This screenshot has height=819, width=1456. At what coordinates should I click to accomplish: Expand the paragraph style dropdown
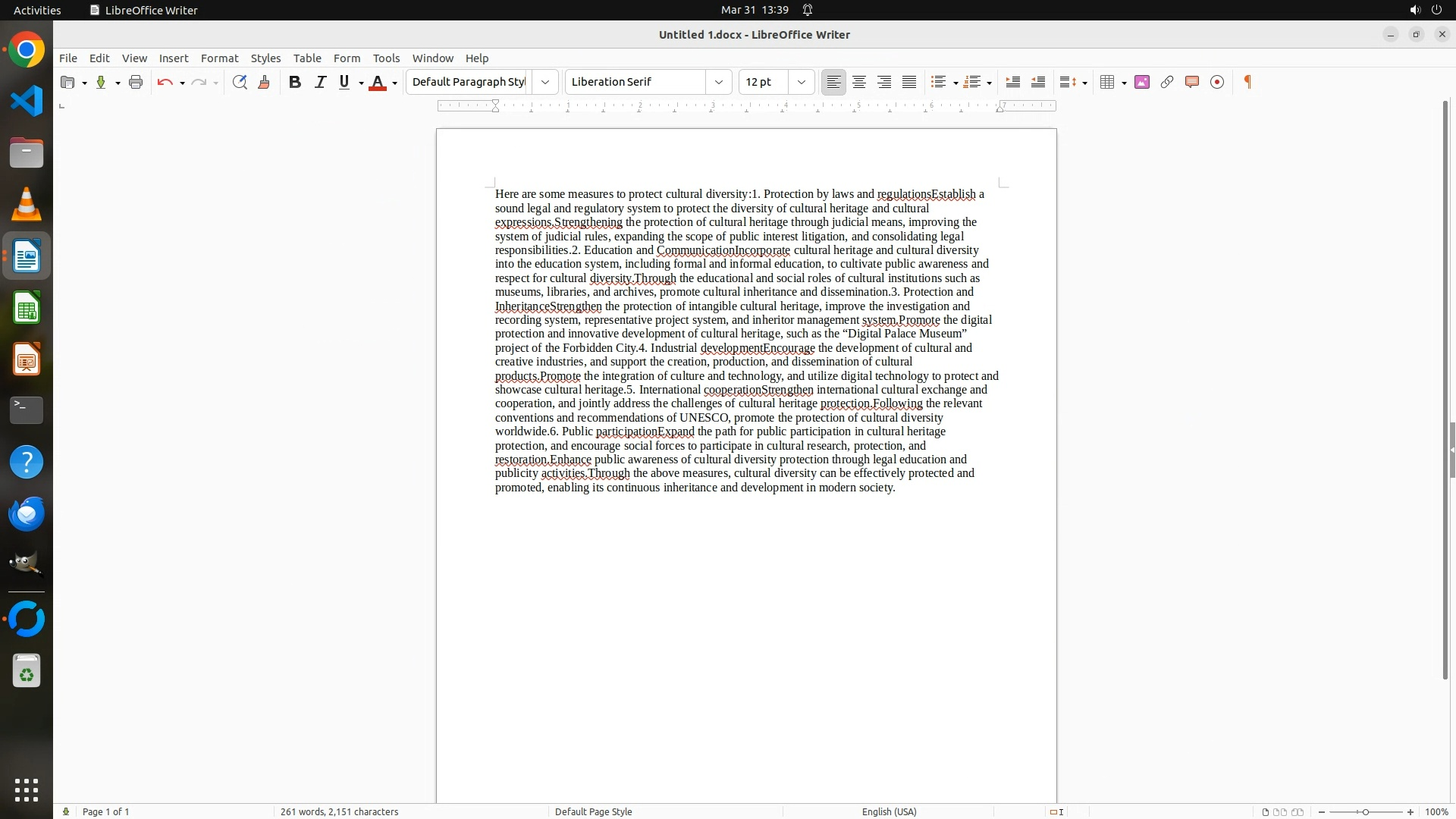coord(545,82)
